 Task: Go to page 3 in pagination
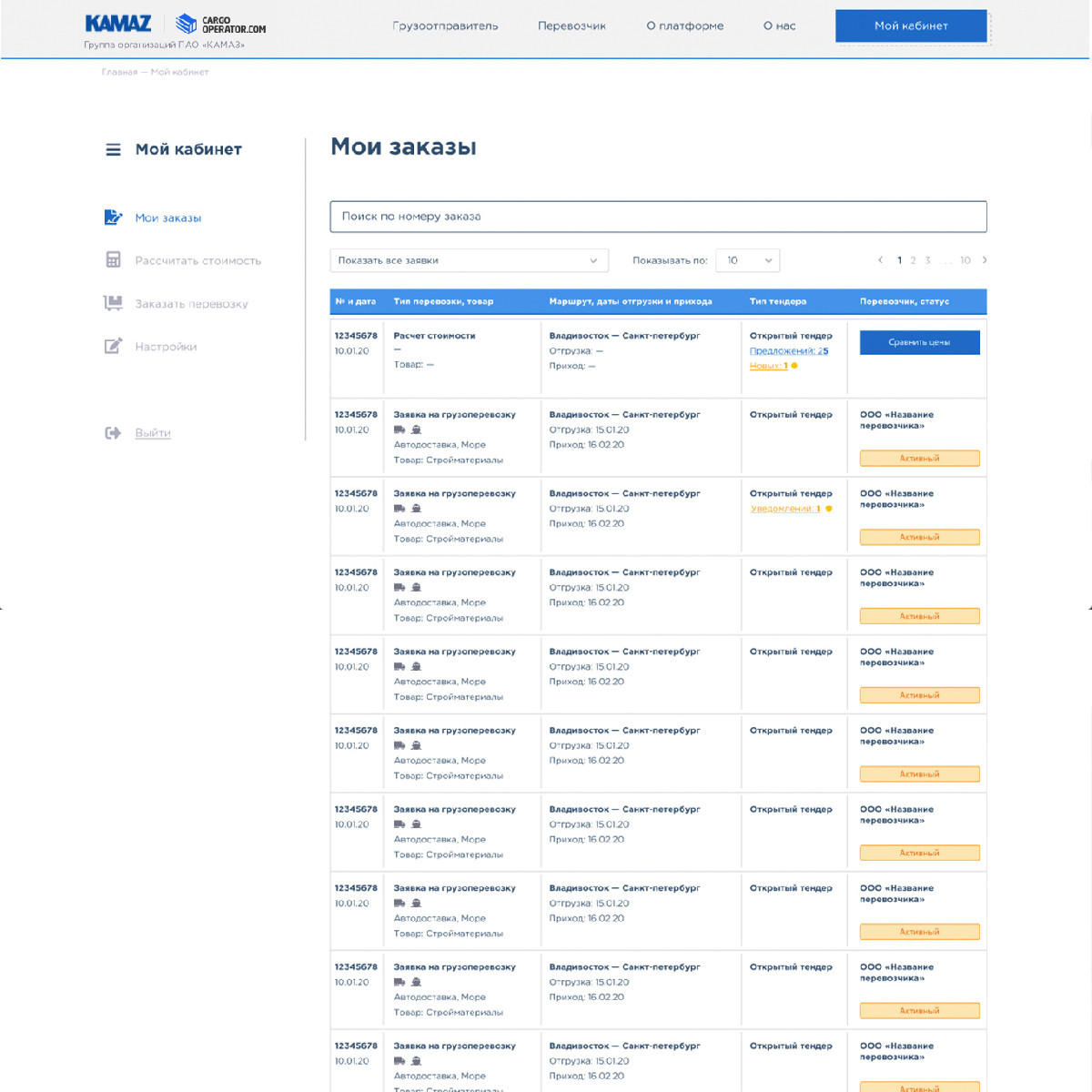(927, 260)
